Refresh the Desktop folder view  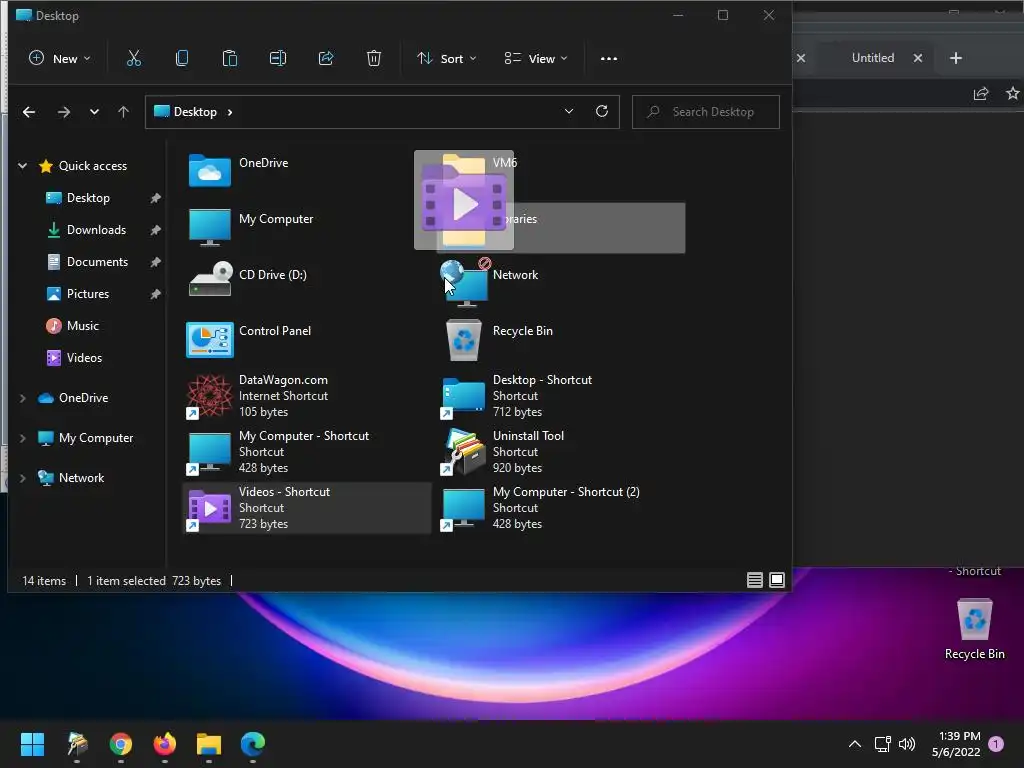point(602,112)
